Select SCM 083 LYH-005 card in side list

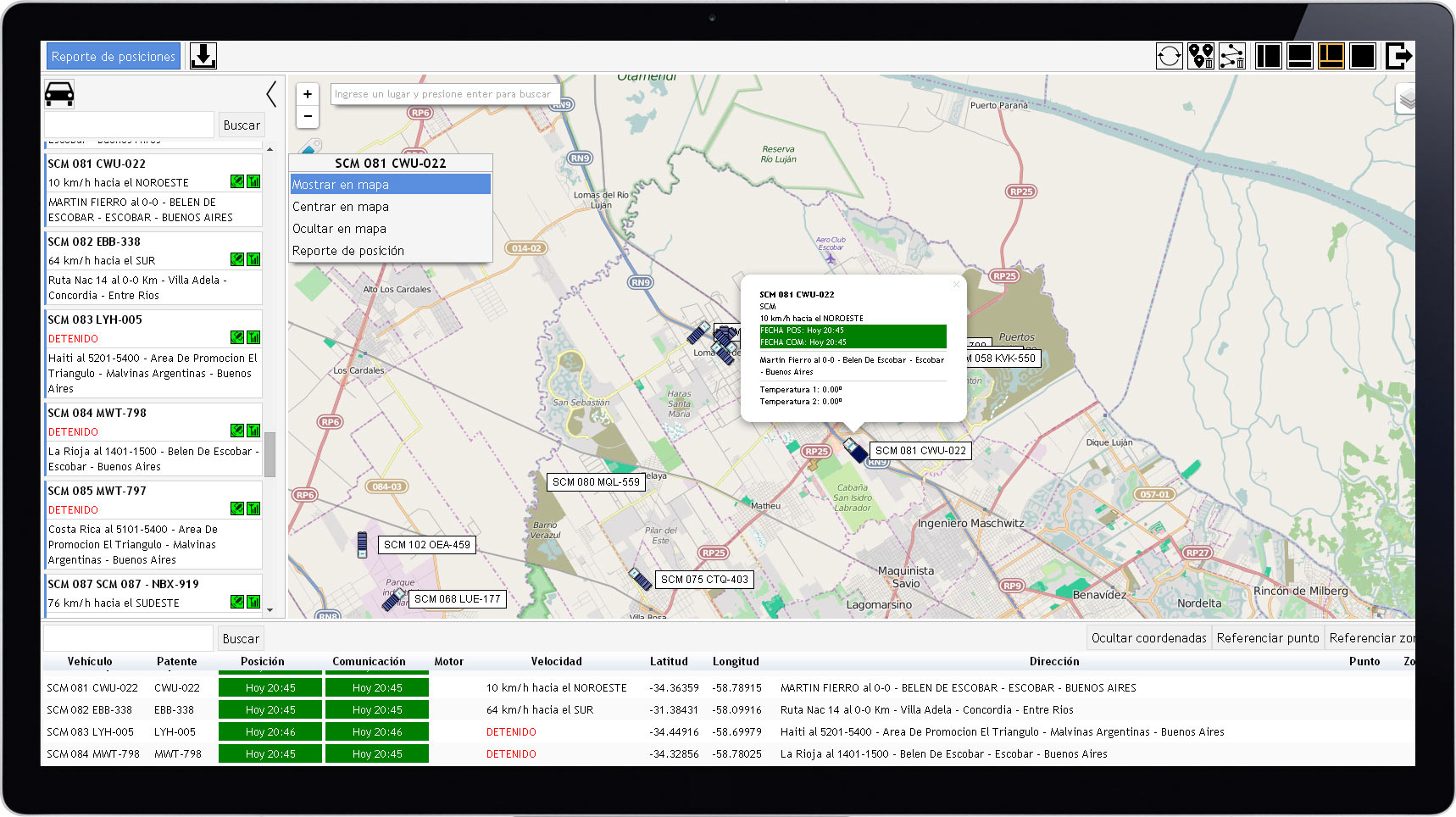pyautogui.click(x=153, y=353)
